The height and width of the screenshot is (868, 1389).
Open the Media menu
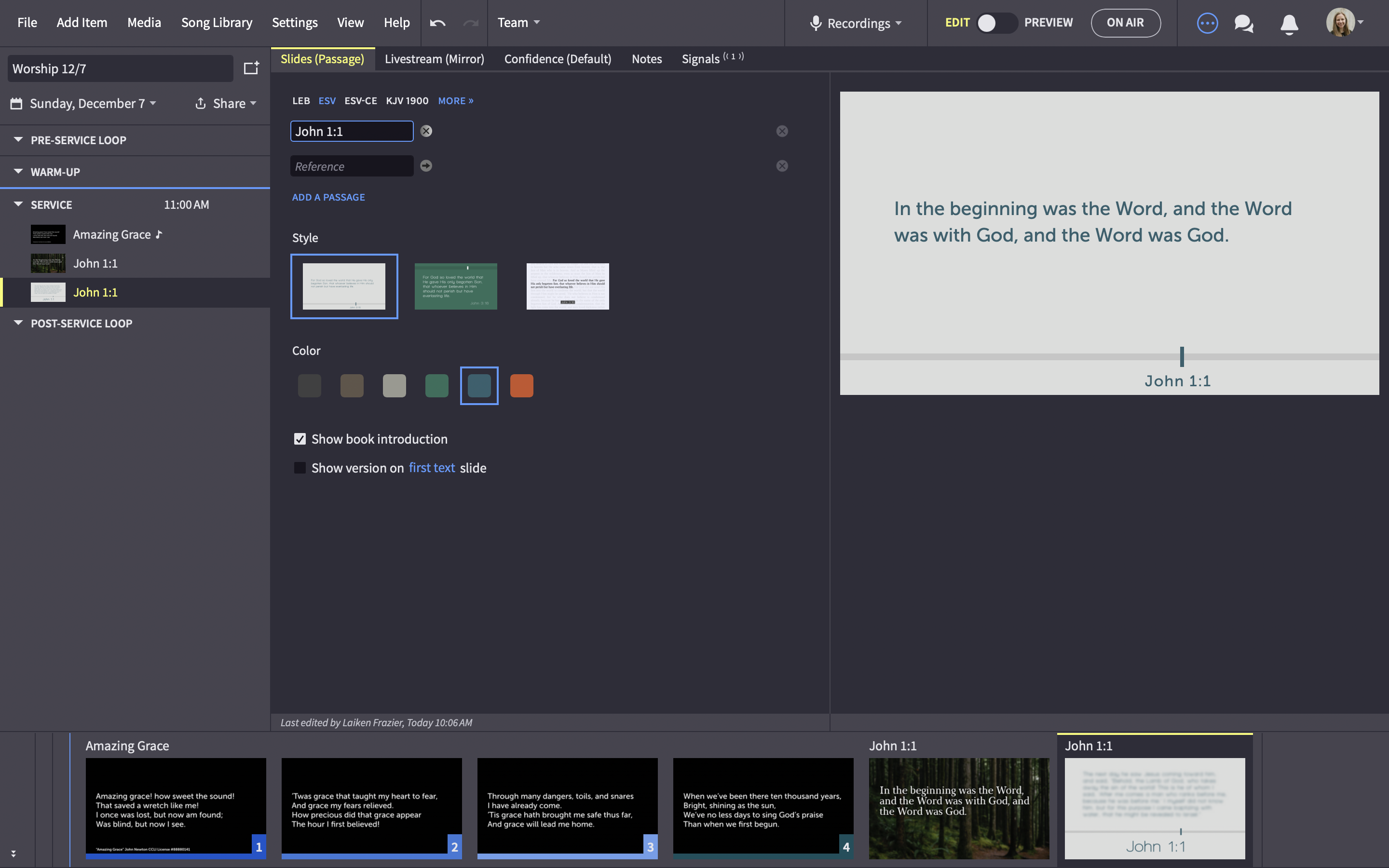click(144, 22)
